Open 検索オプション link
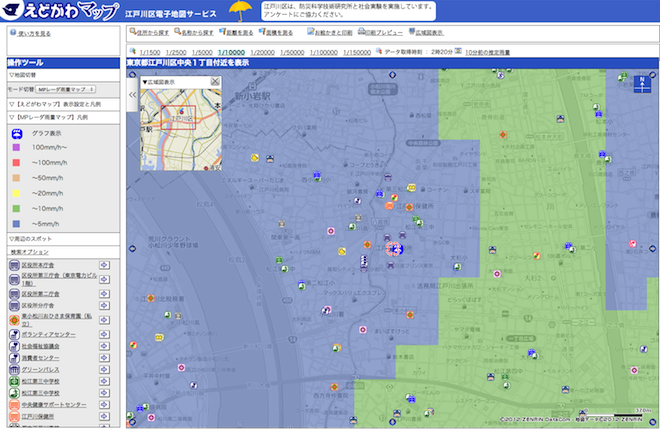Image resolution: width=660 pixels, height=432 pixels. tap(29, 252)
